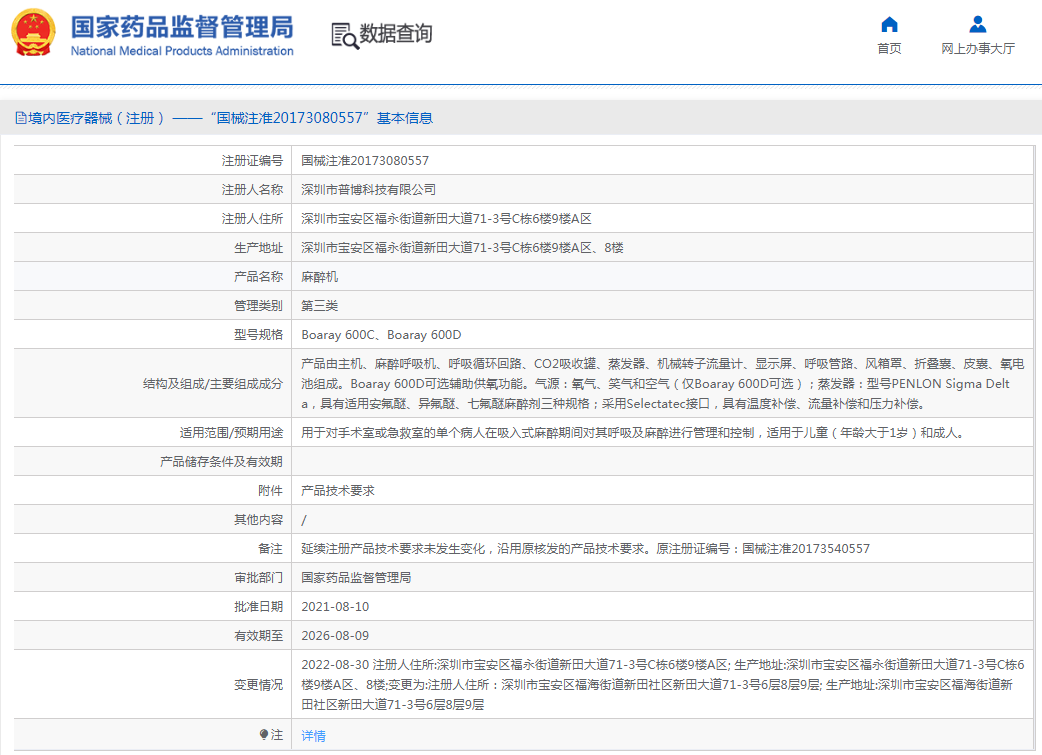Click the bullet icon beside 注
1042x755 pixels.
click(x=264, y=735)
